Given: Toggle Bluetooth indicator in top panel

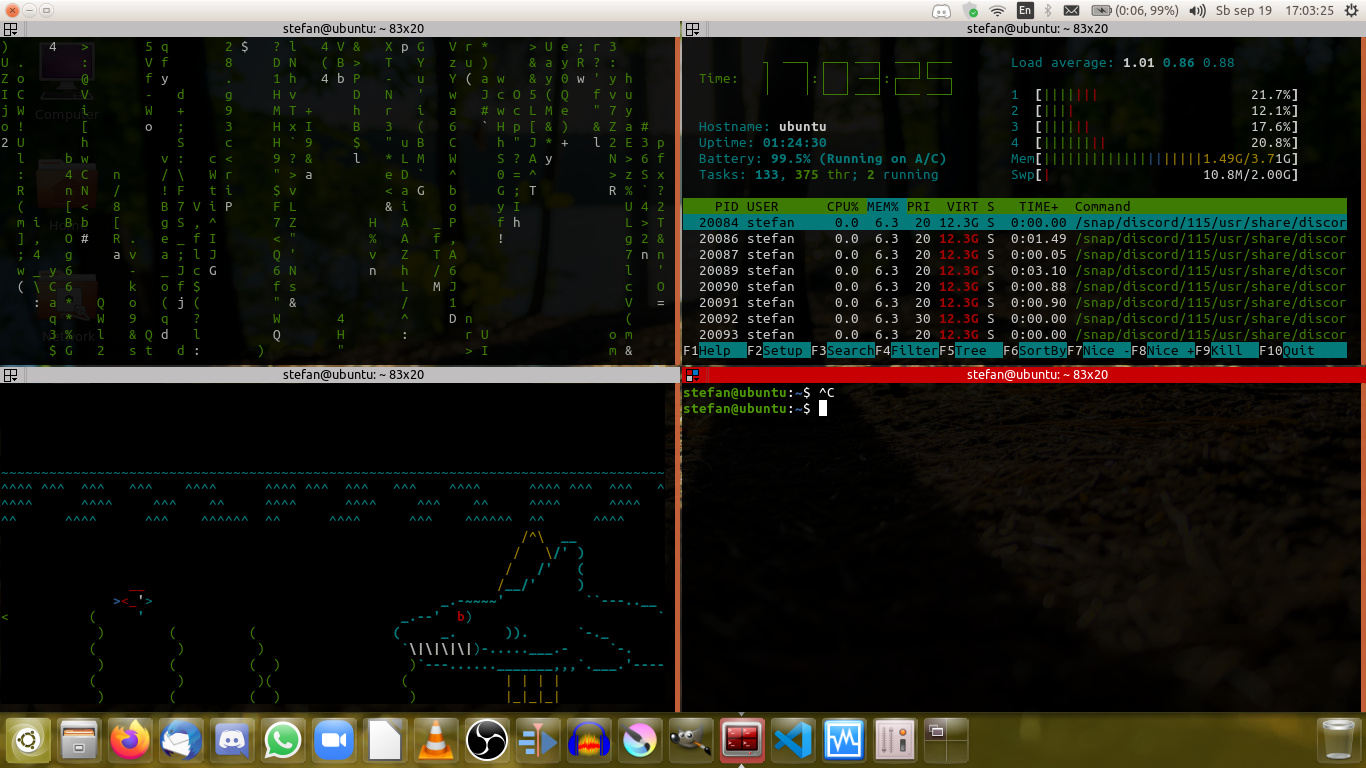Looking at the screenshot, I should tap(1048, 11).
